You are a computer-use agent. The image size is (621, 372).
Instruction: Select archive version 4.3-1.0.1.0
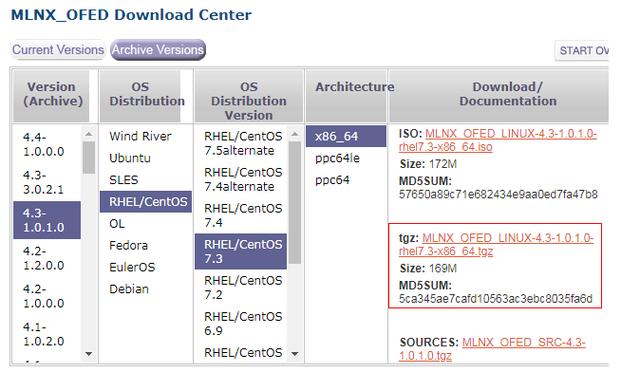coord(47,220)
